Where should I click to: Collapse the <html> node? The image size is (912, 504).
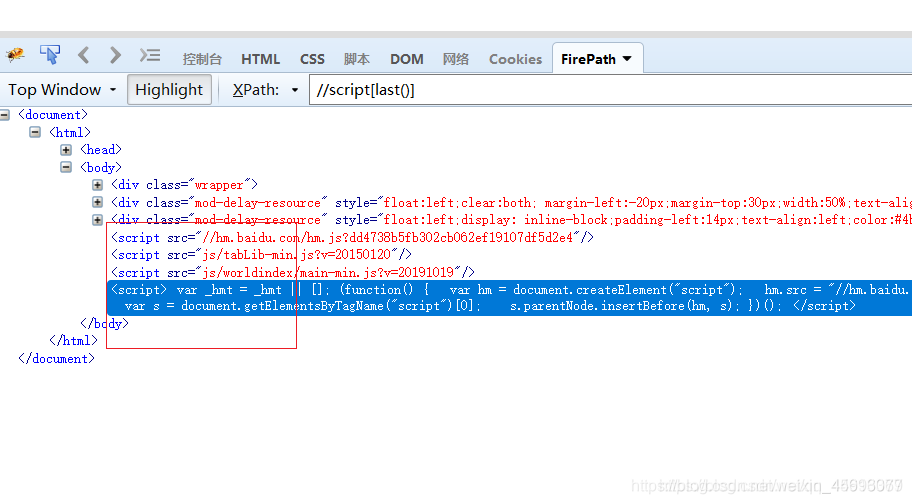[x=35, y=133]
